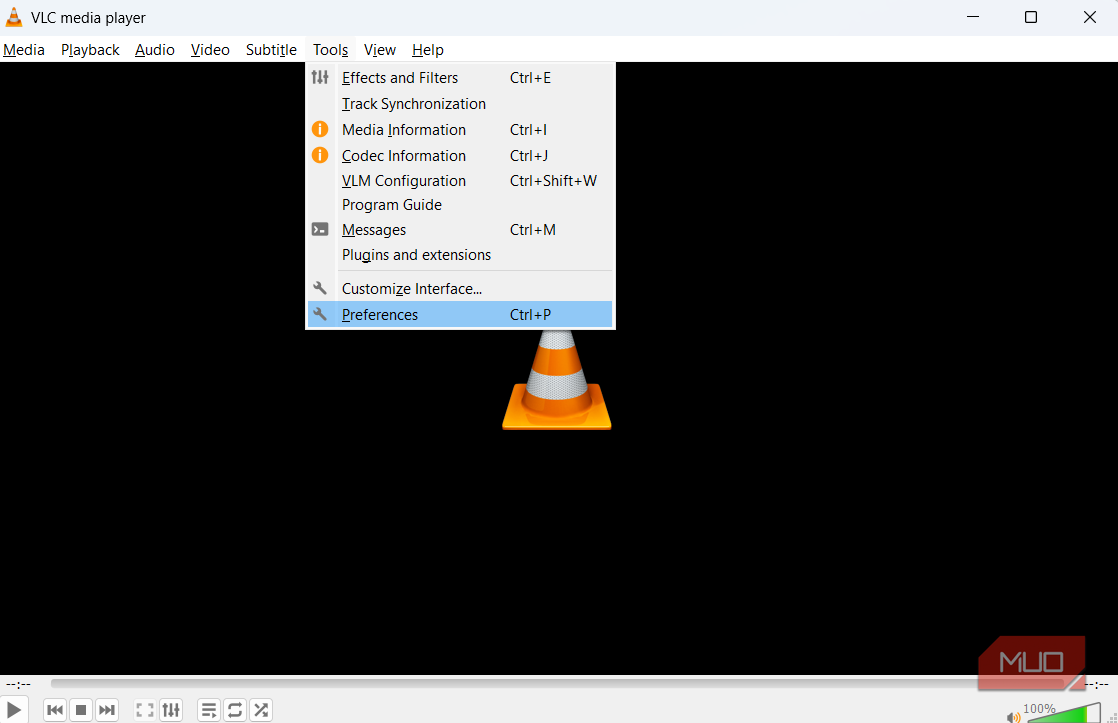This screenshot has height=723, width=1118.
Task: Click the window resize grip
Action: pyautogui.click(x=1112, y=717)
